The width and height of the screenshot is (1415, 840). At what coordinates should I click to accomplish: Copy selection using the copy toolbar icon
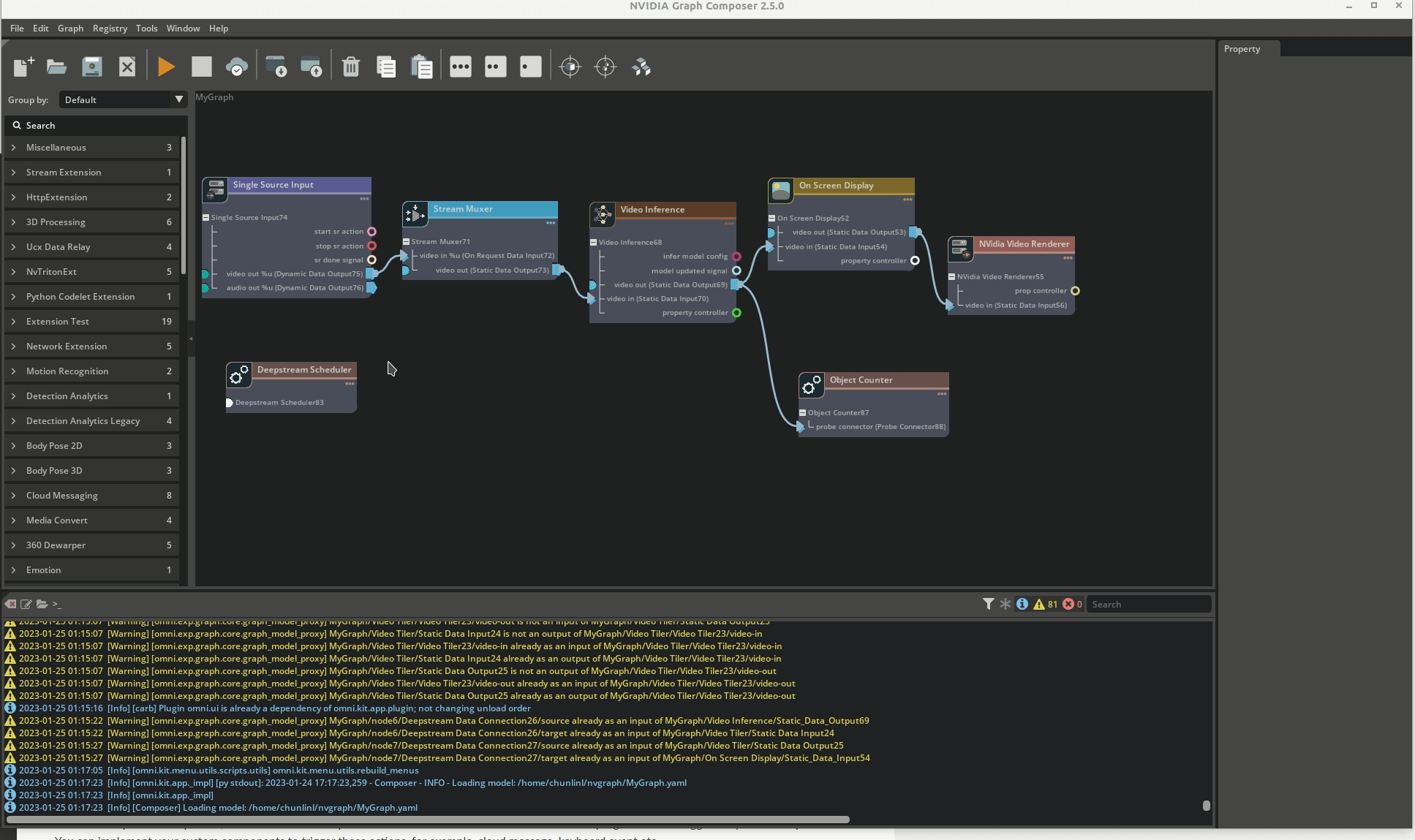[385, 67]
